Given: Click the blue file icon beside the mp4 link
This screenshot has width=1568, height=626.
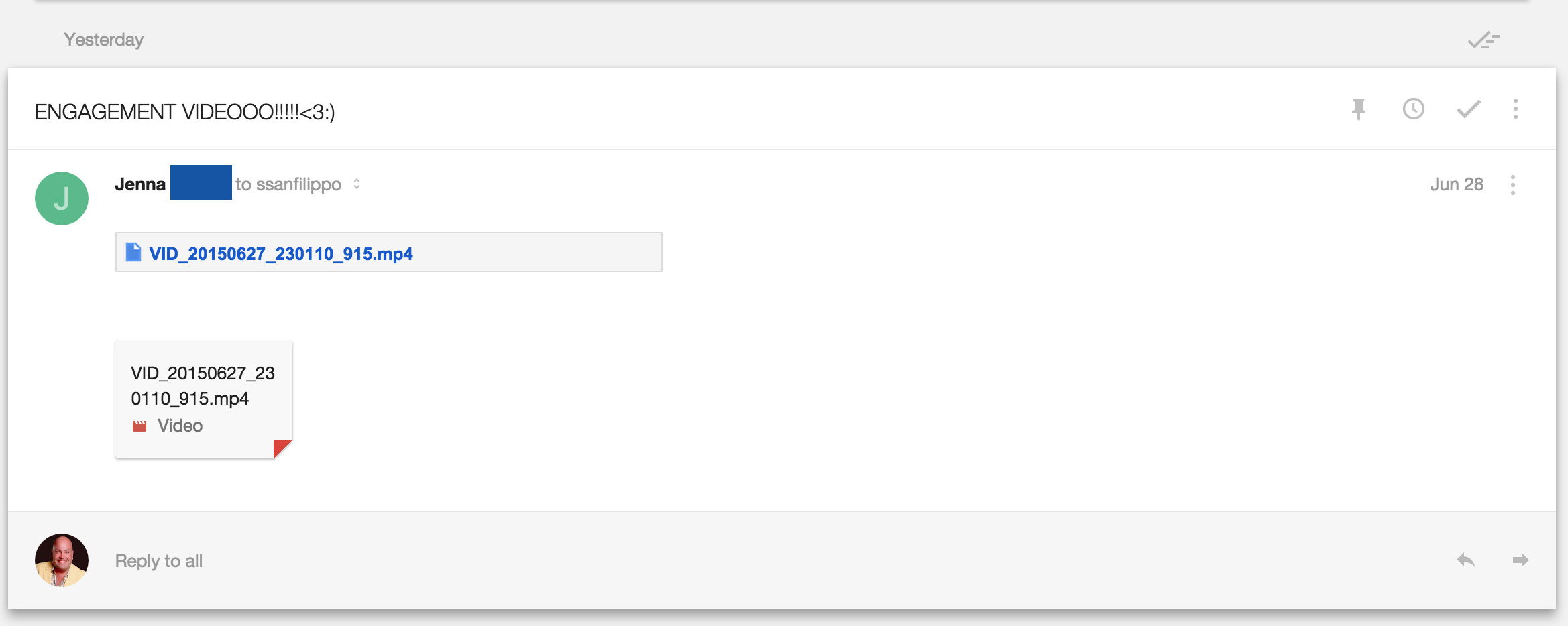Looking at the screenshot, I should click(x=133, y=252).
